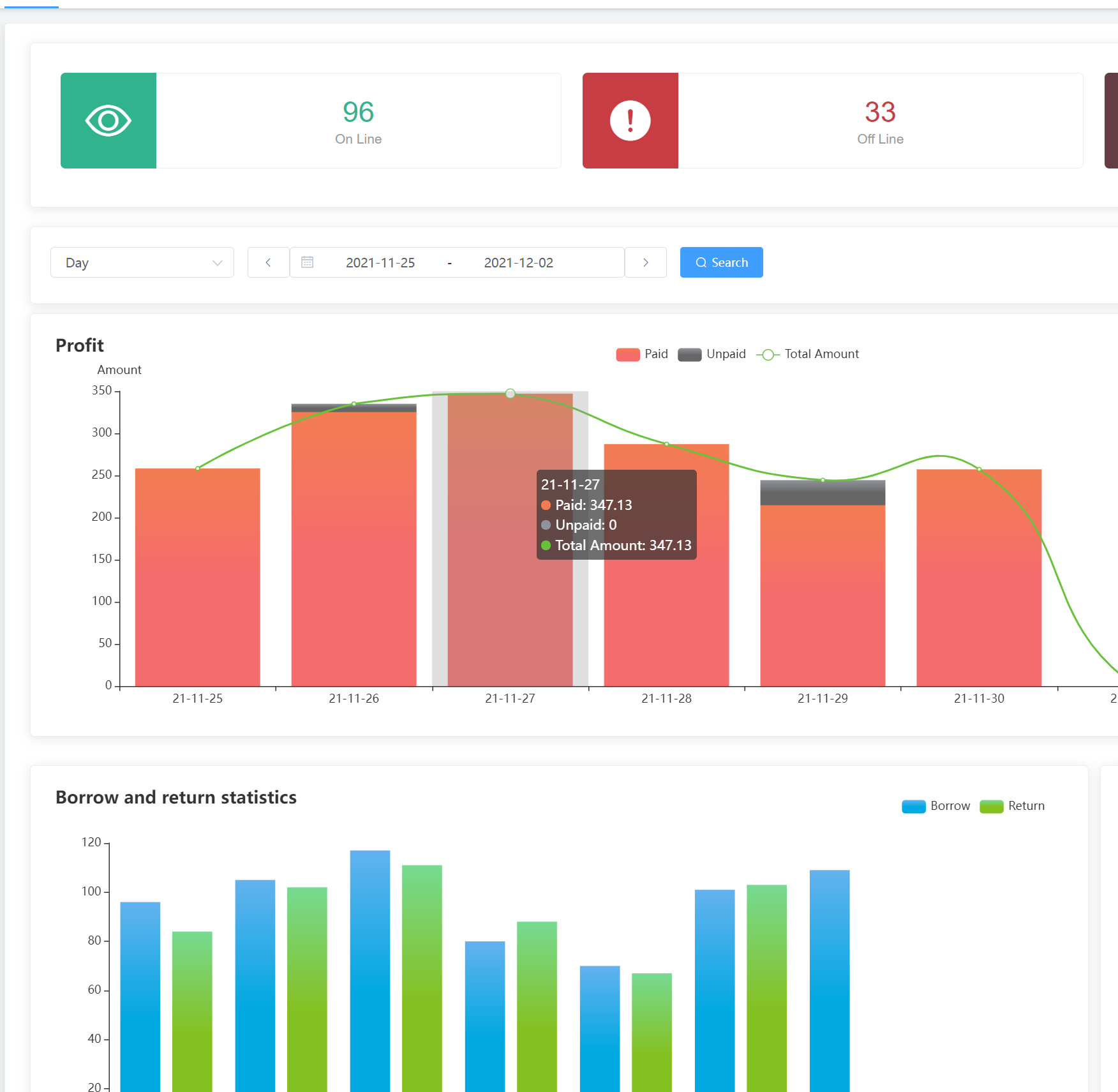Image resolution: width=1118 pixels, height=1092 pixels.
Task: Click the 33 Off Line count
Action: click(x=881, y=112)
